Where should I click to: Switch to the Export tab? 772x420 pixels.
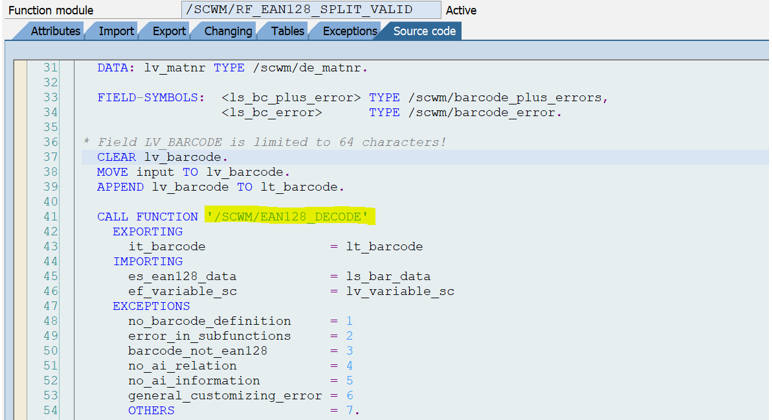point(169,31)
